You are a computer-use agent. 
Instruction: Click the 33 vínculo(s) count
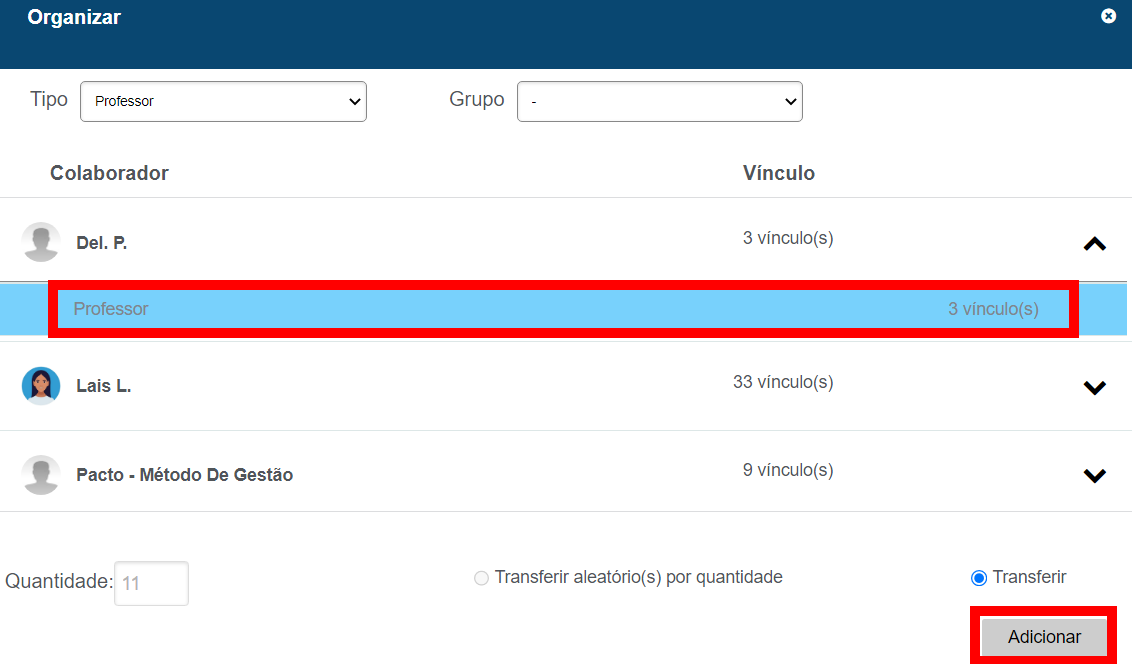[x=782, y=382]
